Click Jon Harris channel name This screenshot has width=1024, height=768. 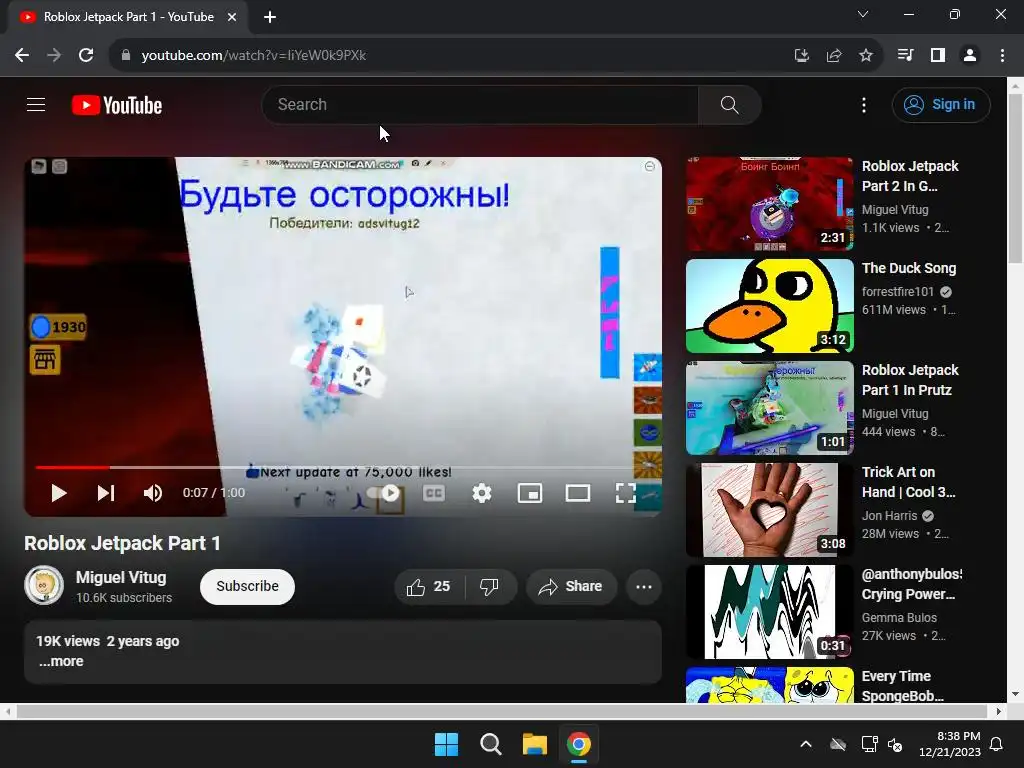point(889,516)
